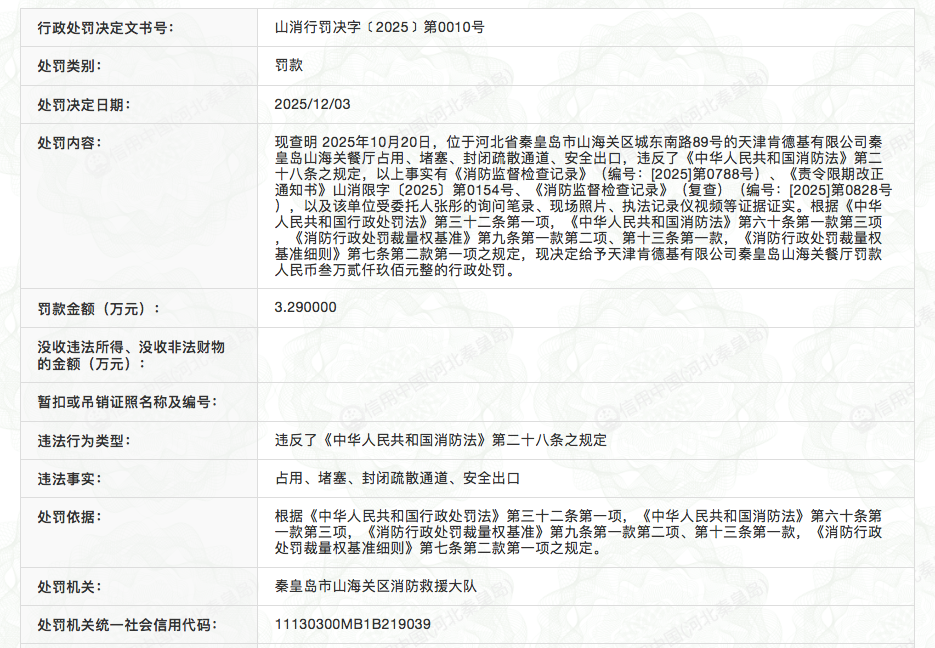The image size is (935, 648).
Task: Select the 罚款金额（万元） label
Action: pyautogui.click(x=98, y=308)
